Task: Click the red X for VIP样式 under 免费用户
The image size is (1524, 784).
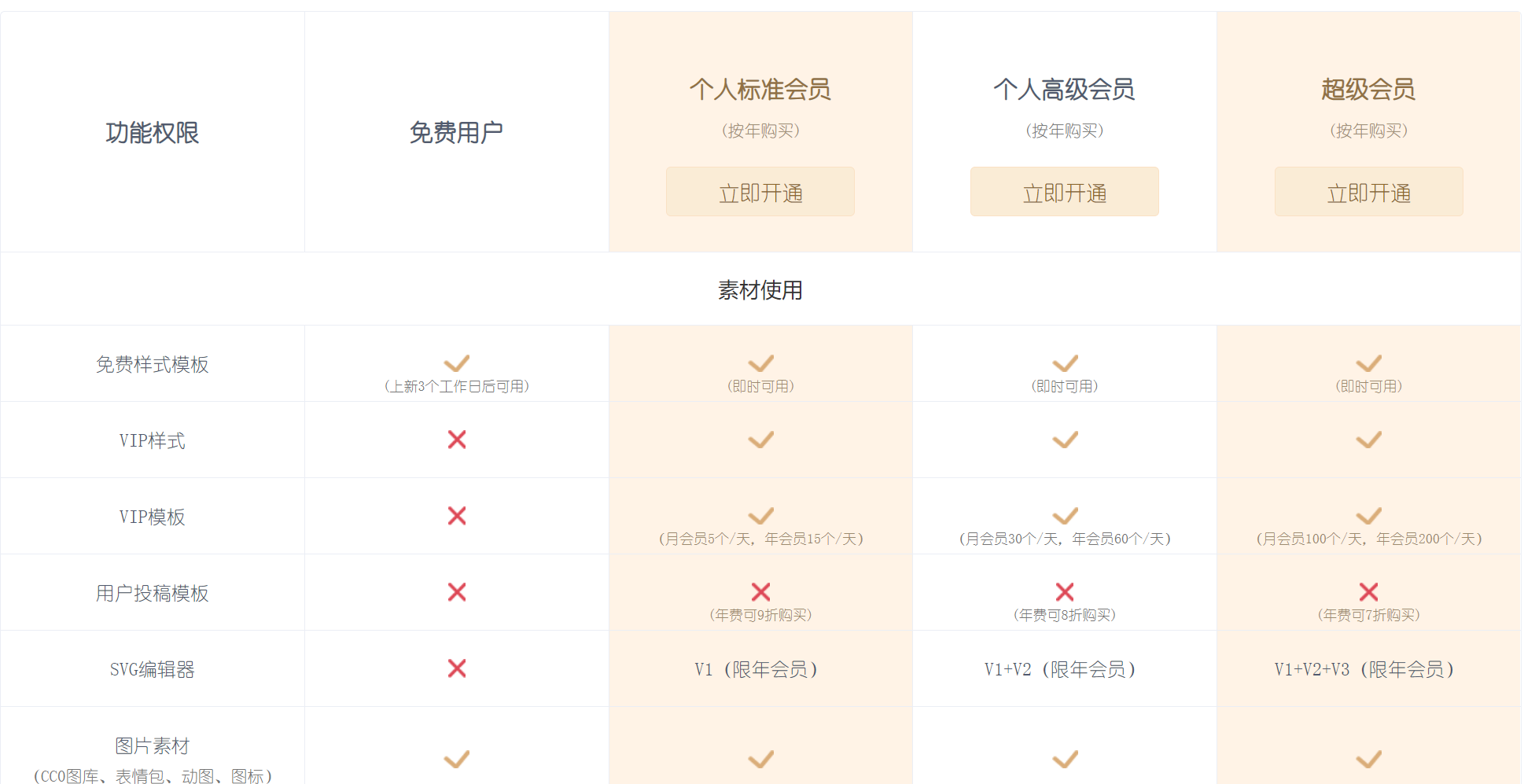Action: coord(457,440)
